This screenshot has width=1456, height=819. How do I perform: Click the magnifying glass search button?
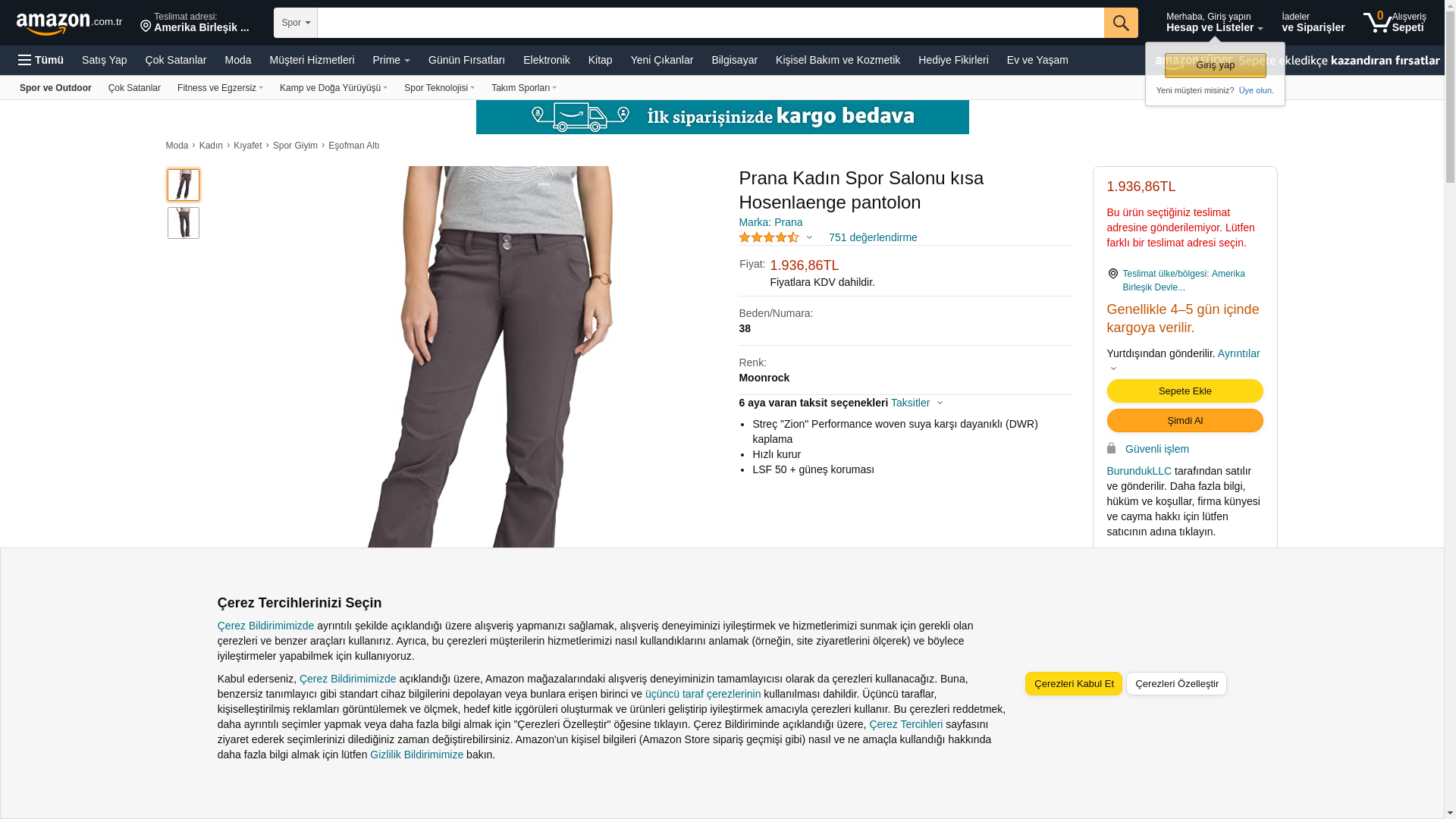tap(1121, 23)
